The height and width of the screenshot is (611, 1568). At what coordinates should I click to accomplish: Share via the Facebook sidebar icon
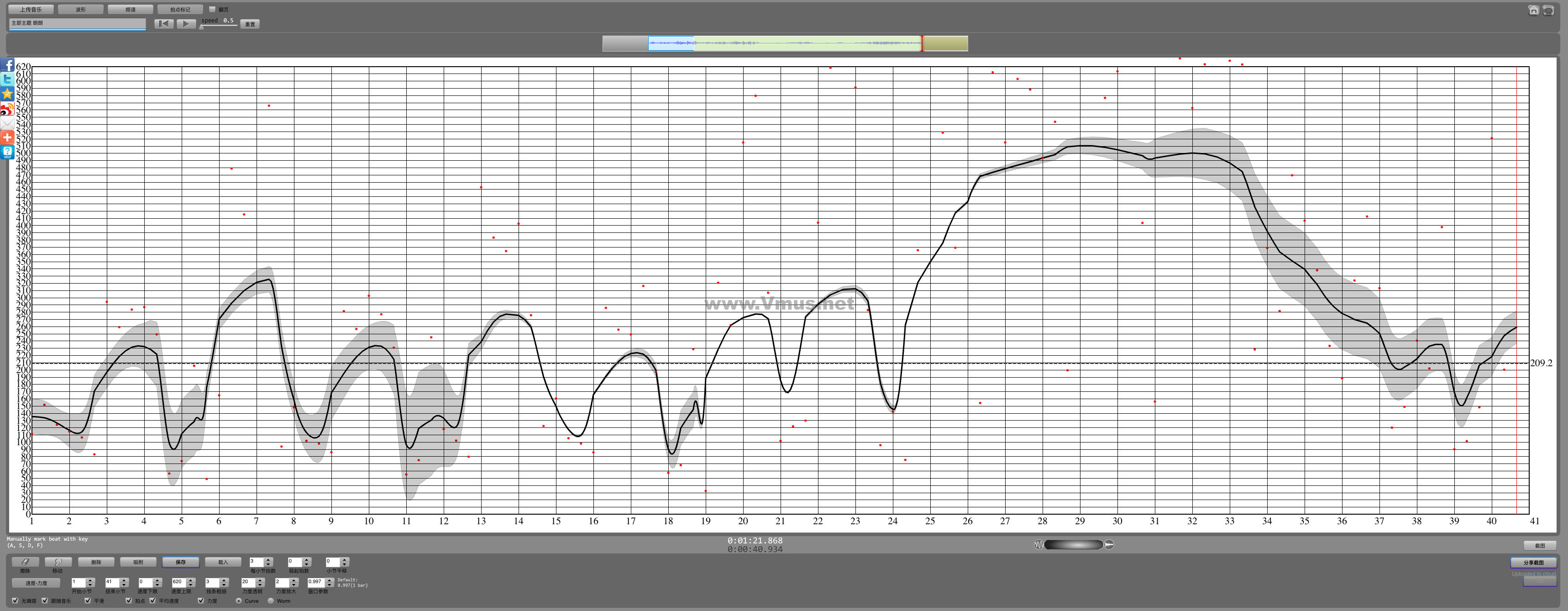7,64
